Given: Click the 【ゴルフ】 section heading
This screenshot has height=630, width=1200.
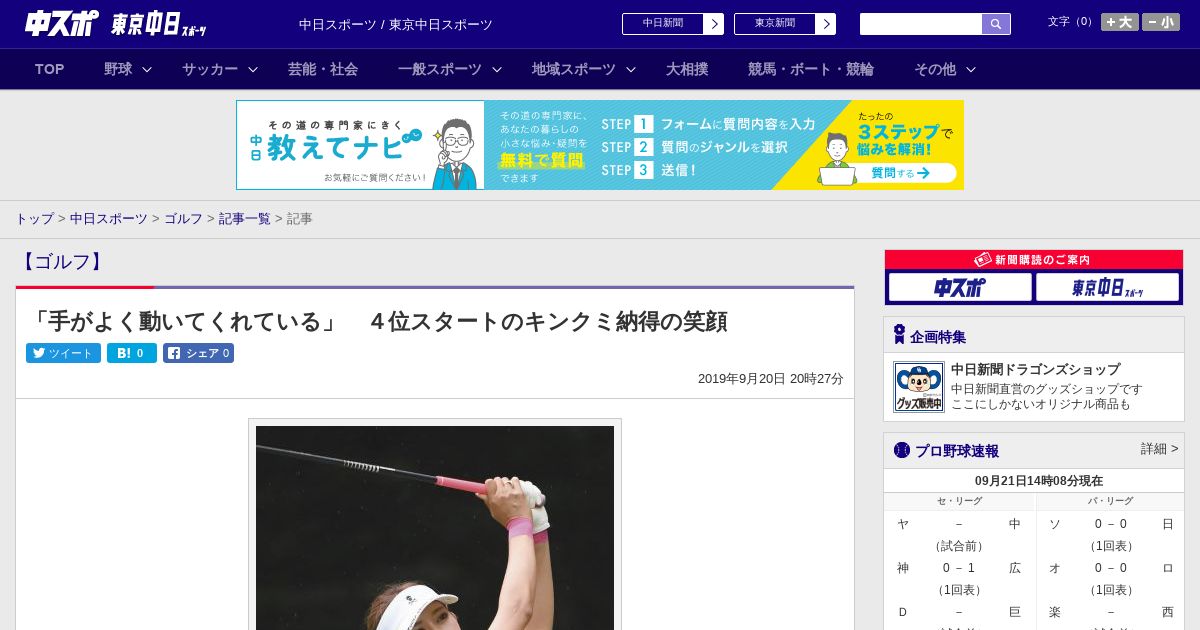Looking at the screenshot, I should pyautogui.click(x=63, y=262).
